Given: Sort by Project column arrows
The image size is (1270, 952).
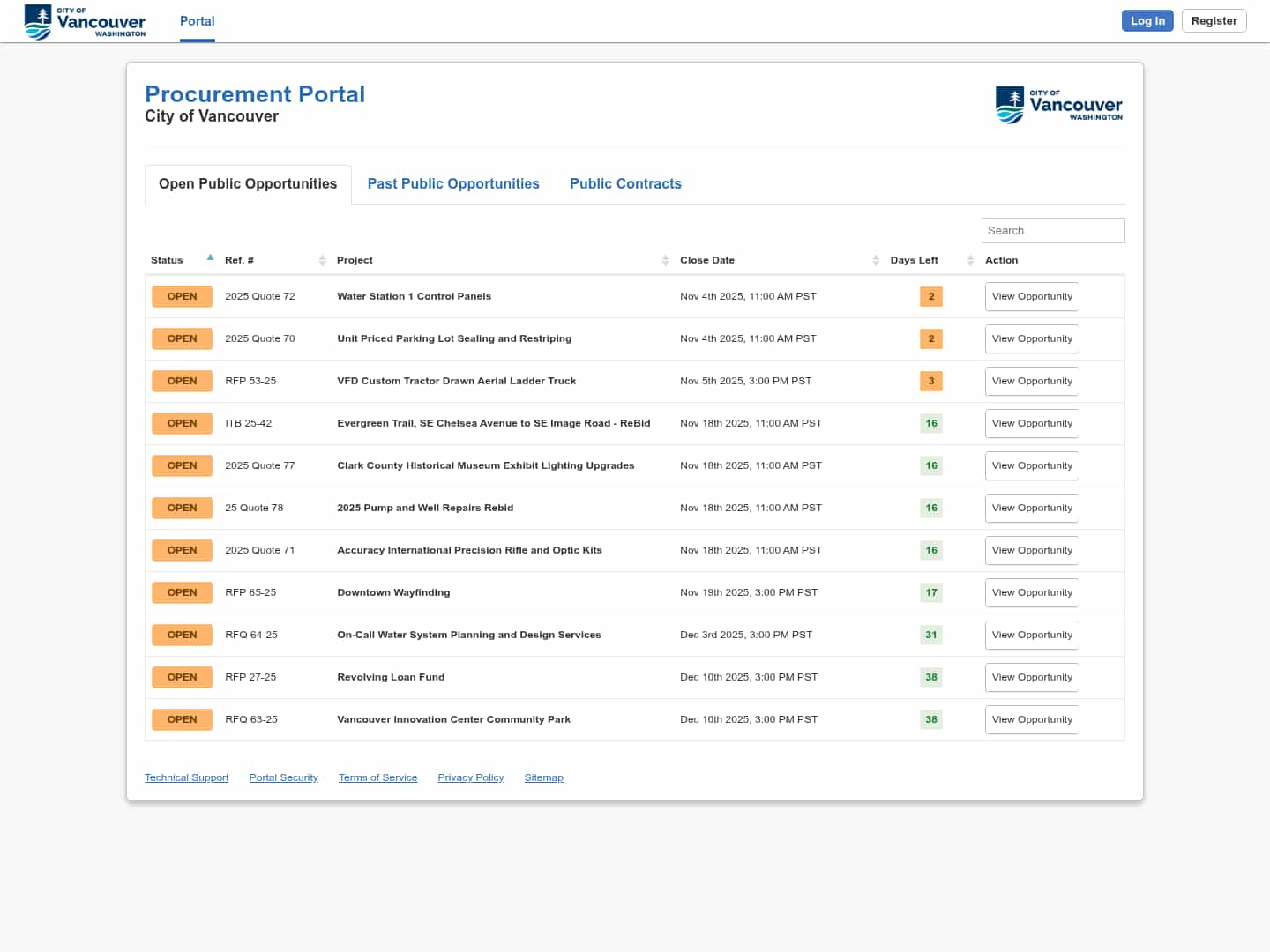Looking at the screenshot, I should pyautogui.click(x=665, y=260).
